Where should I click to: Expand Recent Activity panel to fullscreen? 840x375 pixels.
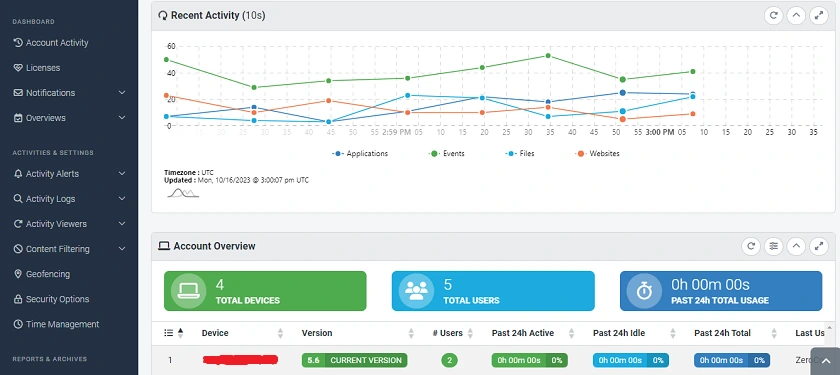tap(819, 16)
